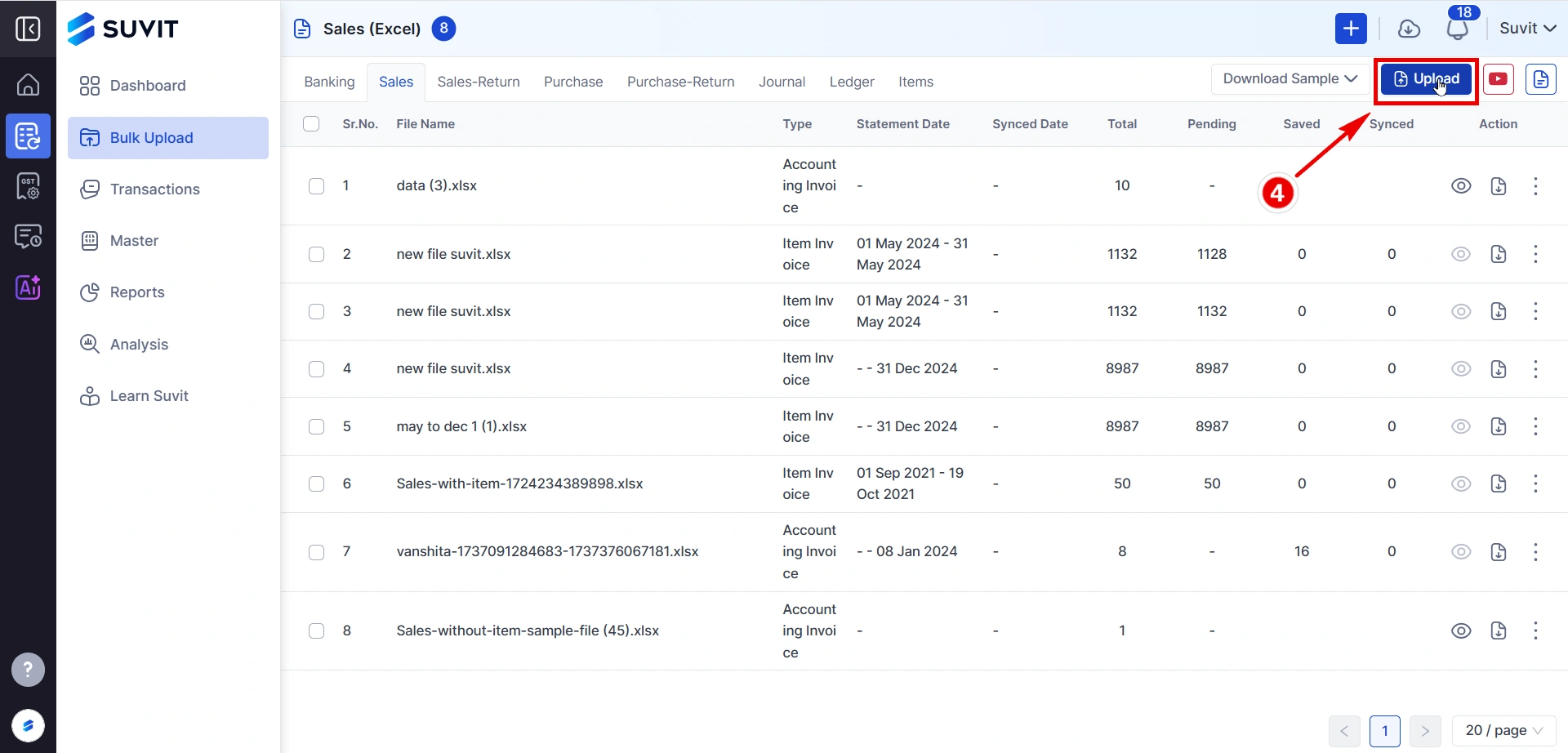
Task: Download file for may to dec 1 (1).xlsx
Action: click(1499, 426)
